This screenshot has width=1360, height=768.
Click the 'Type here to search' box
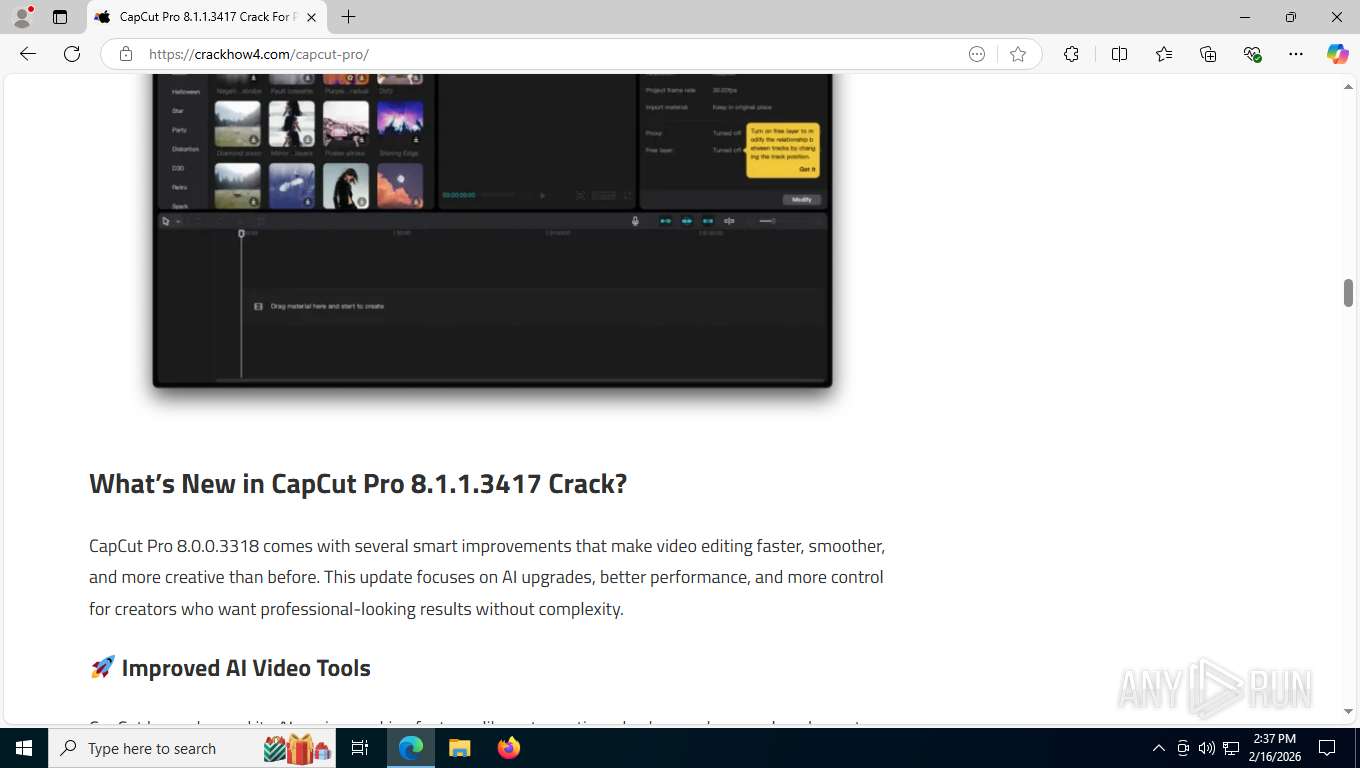coord(193,748)
